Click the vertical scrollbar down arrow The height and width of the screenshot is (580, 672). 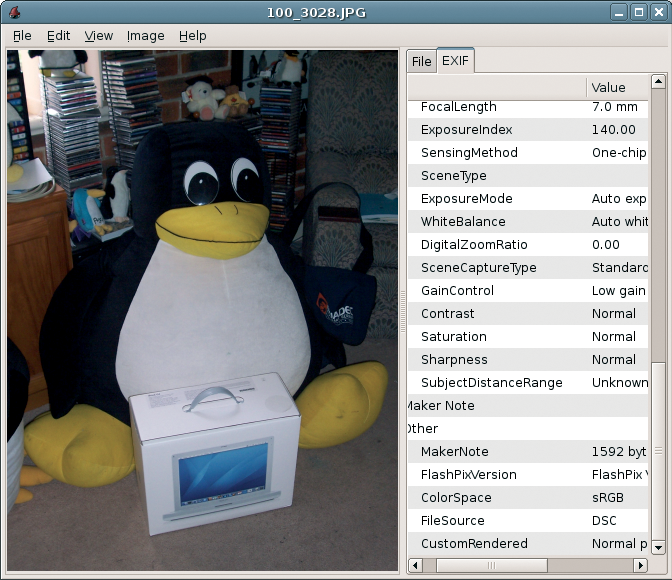pyautogui.click(x=658, y=547)
